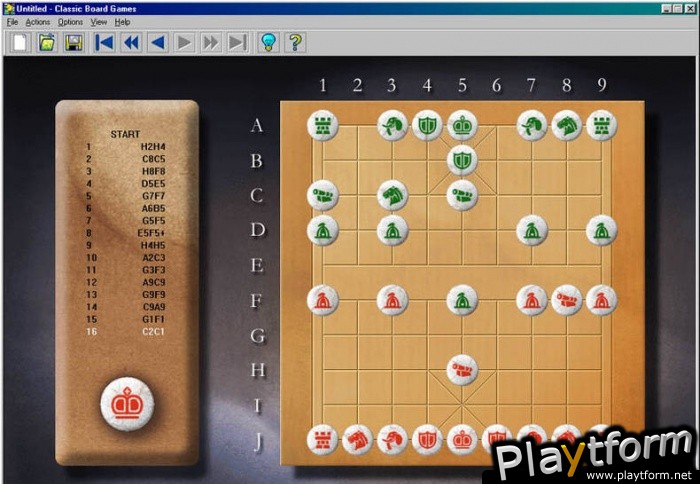This screenshot has width=700, height=484.
Task: Select green horse at A8
Action: [x=567, y=125]
